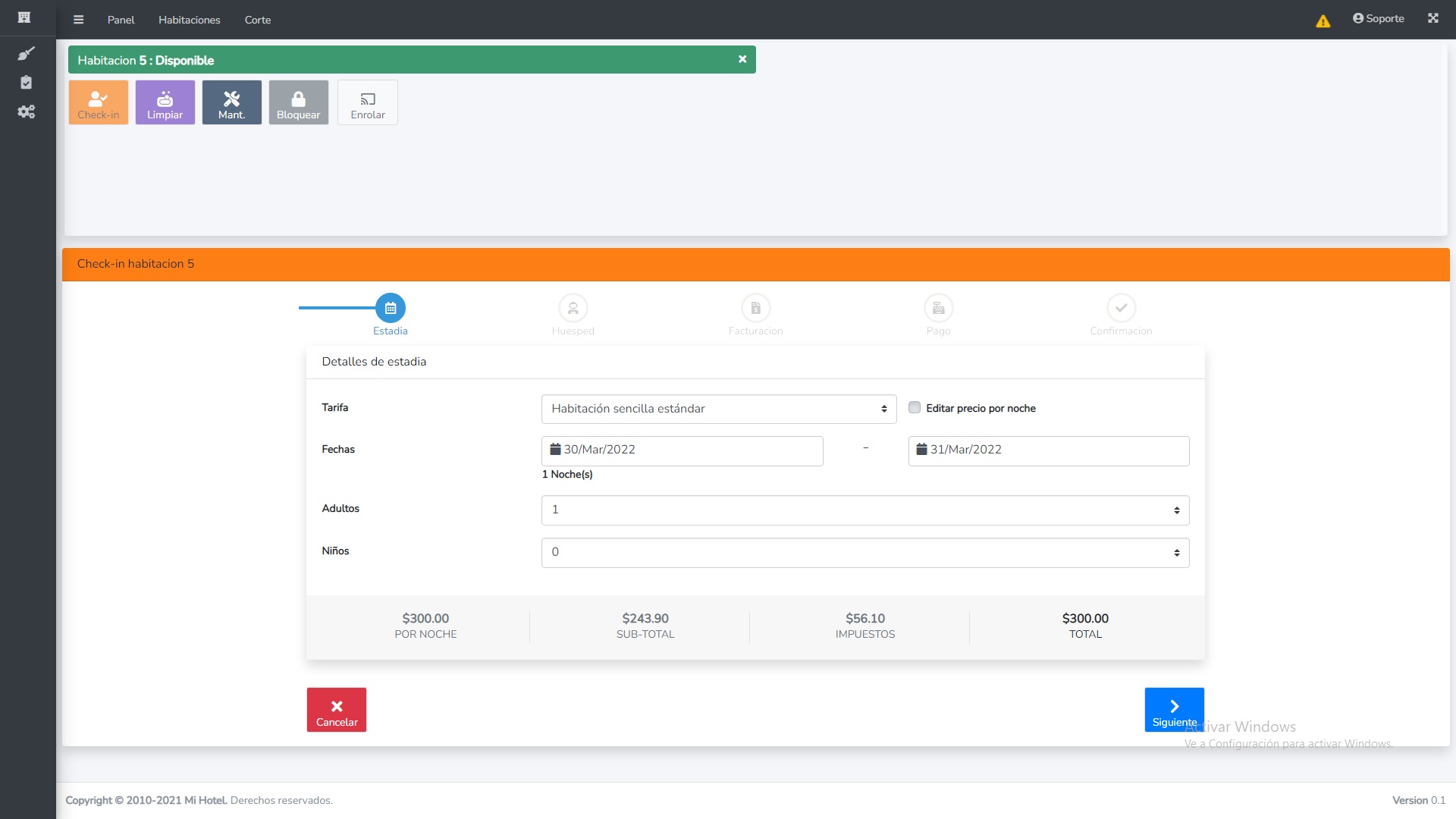Click the hotel building icon in sidebar
Image resolution: width=1456 pixels, height=819 pixels.
(24, 17)
